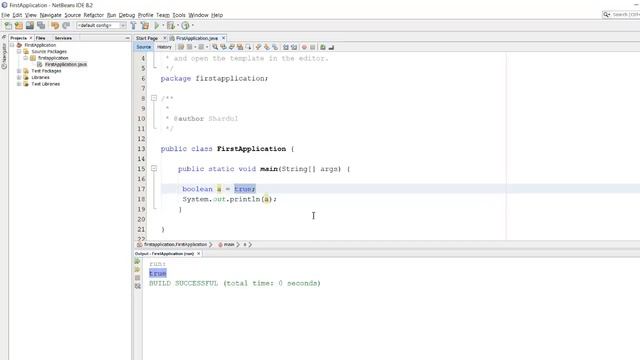Close the Output FirstApplication (run) tab
Screen dimensions: 640x360
[x=199, y=253]
